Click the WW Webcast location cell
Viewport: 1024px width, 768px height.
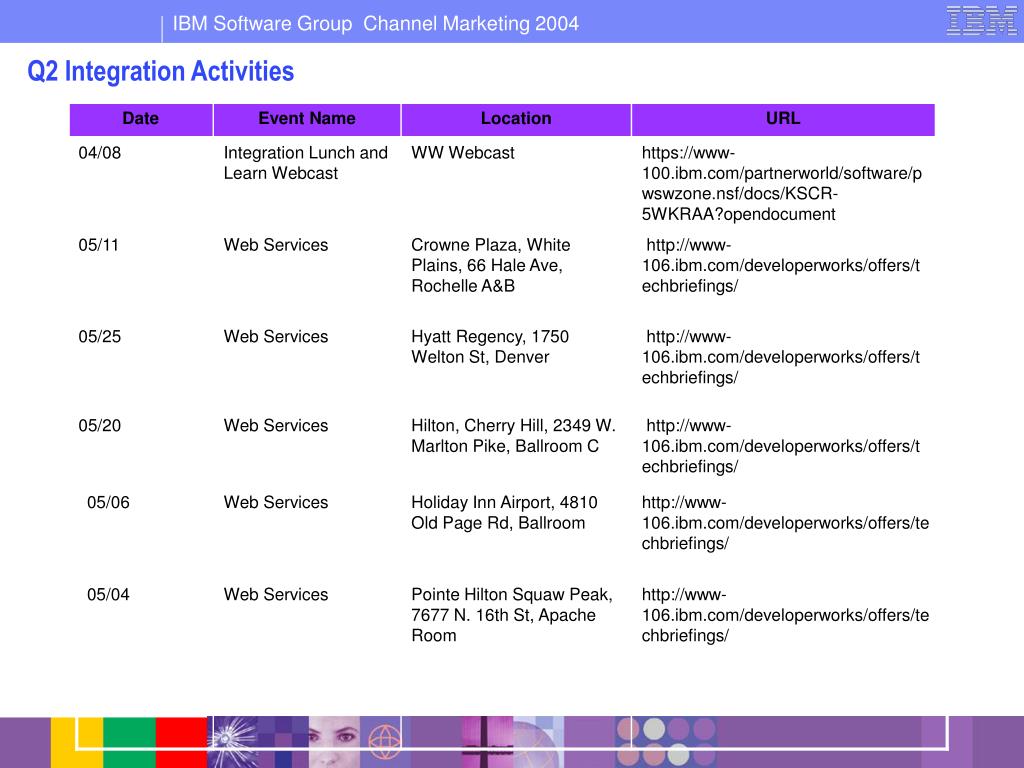(463, 153)
